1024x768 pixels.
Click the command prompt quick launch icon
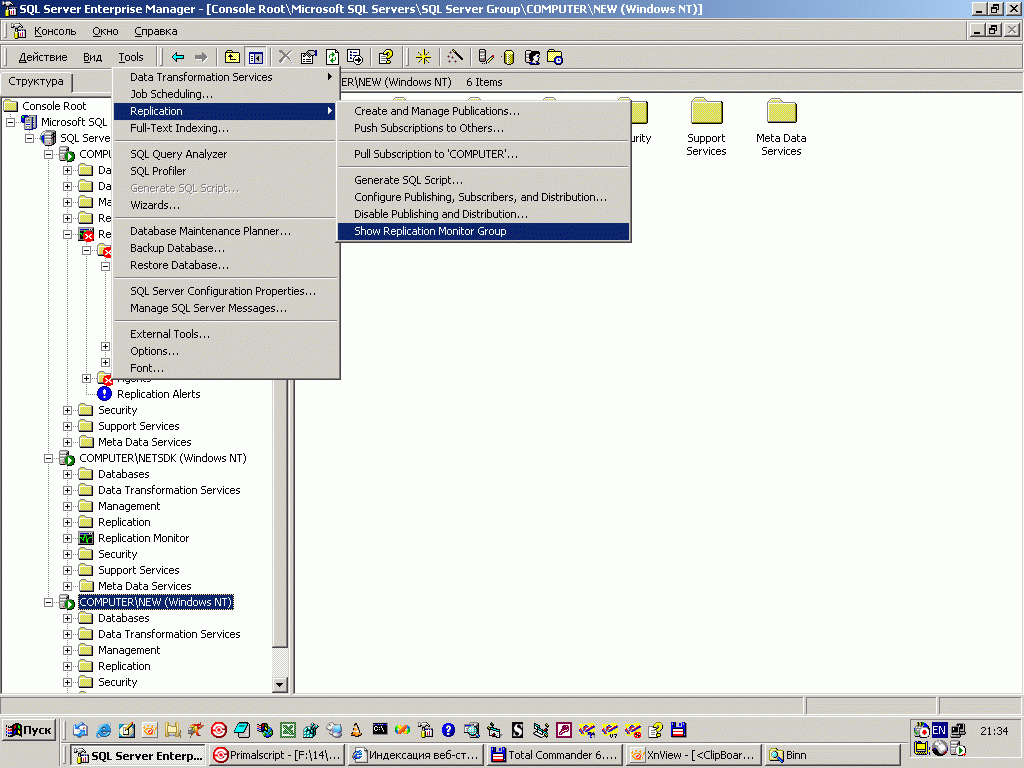[379, 729]
